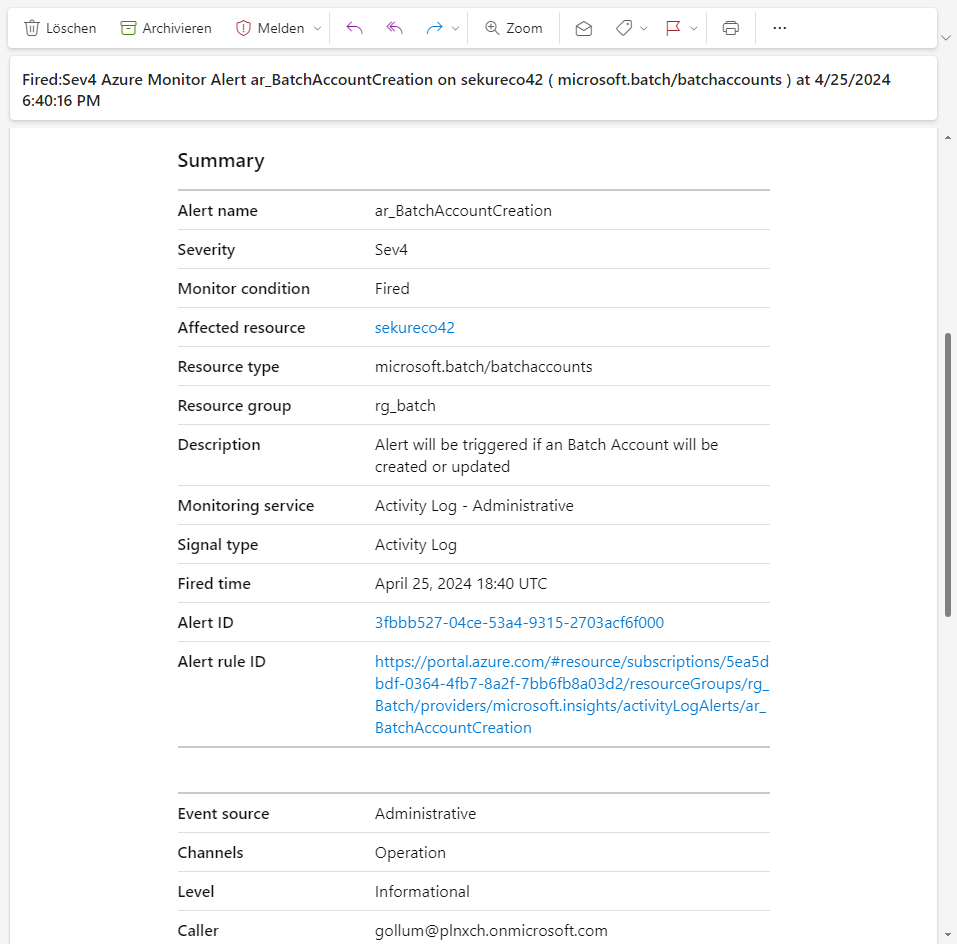Expand the Melden dropdown arrow
The image size is (957, 944).
pos(318,28)
